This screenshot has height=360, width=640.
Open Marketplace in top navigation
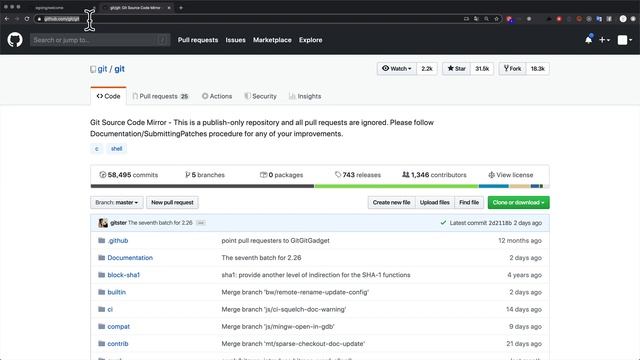[272, 40]
